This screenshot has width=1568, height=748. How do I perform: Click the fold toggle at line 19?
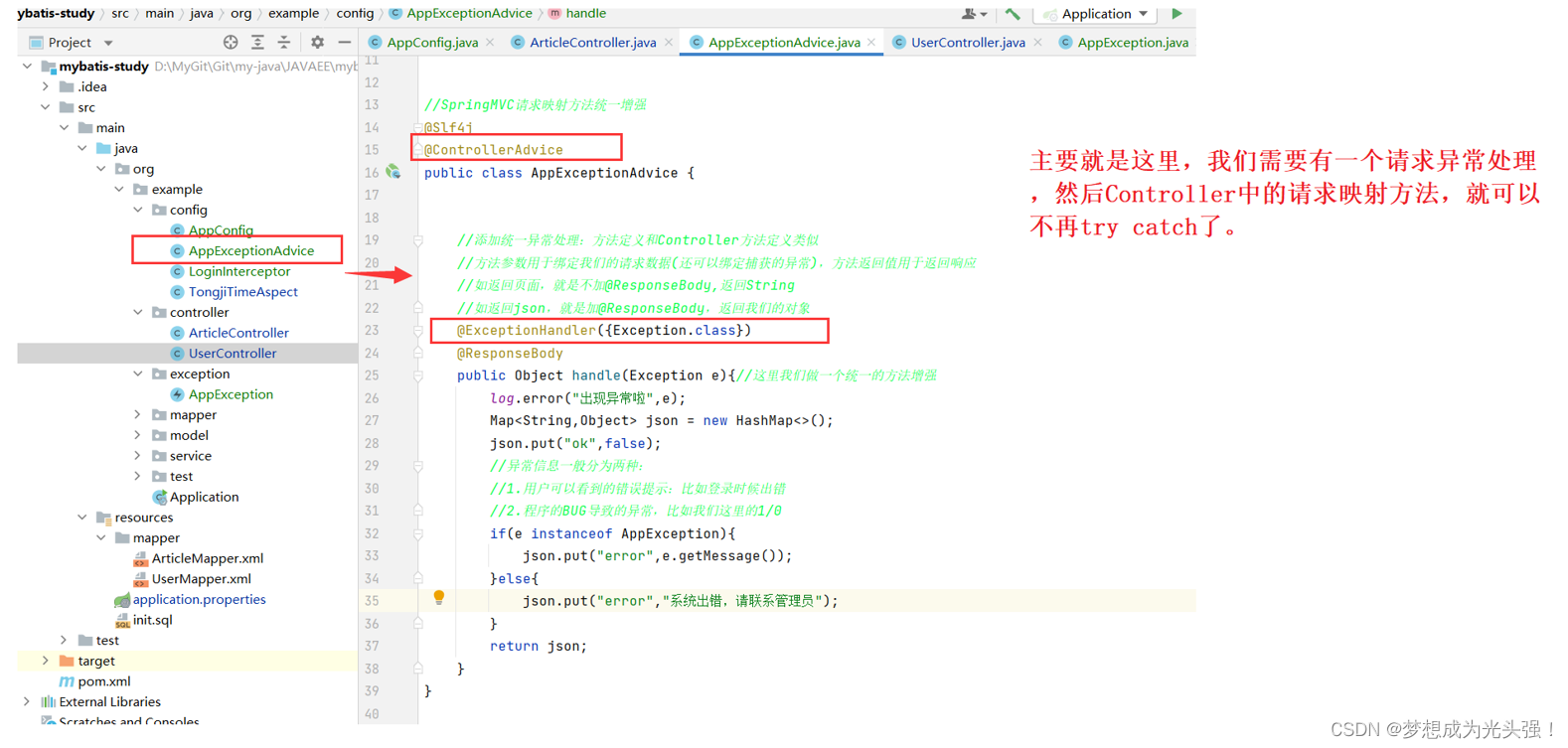click(418, 240)
